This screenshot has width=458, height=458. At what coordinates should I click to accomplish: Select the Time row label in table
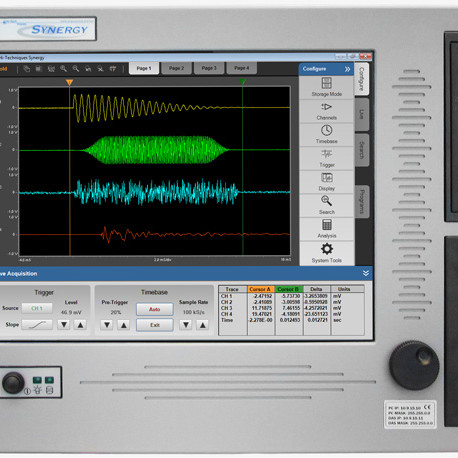click(x=227, y=320)
